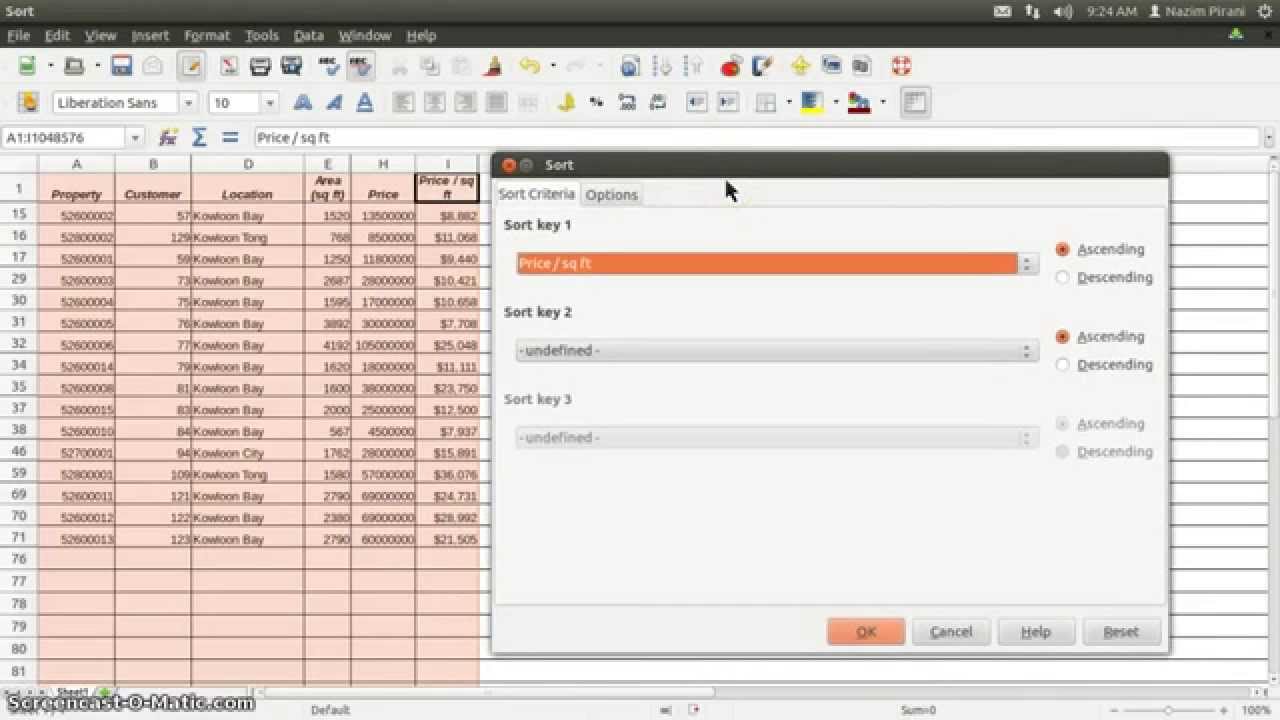
Task: Click the Align Left icon
Action: pos(403,102)
